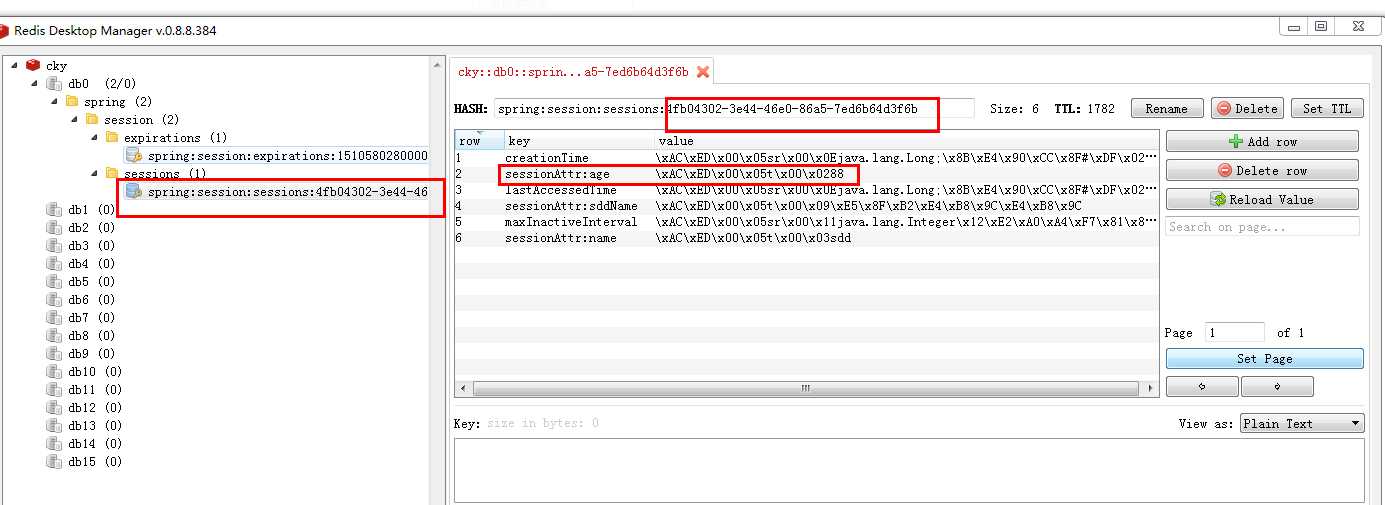Select the sessionAttr:age row
The image size is (1385, 505).
807,174
